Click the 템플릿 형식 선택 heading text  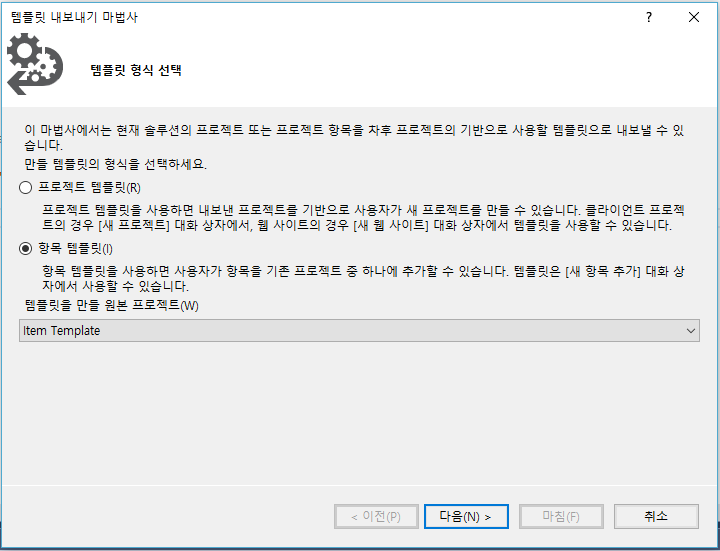tap(136, 70)
